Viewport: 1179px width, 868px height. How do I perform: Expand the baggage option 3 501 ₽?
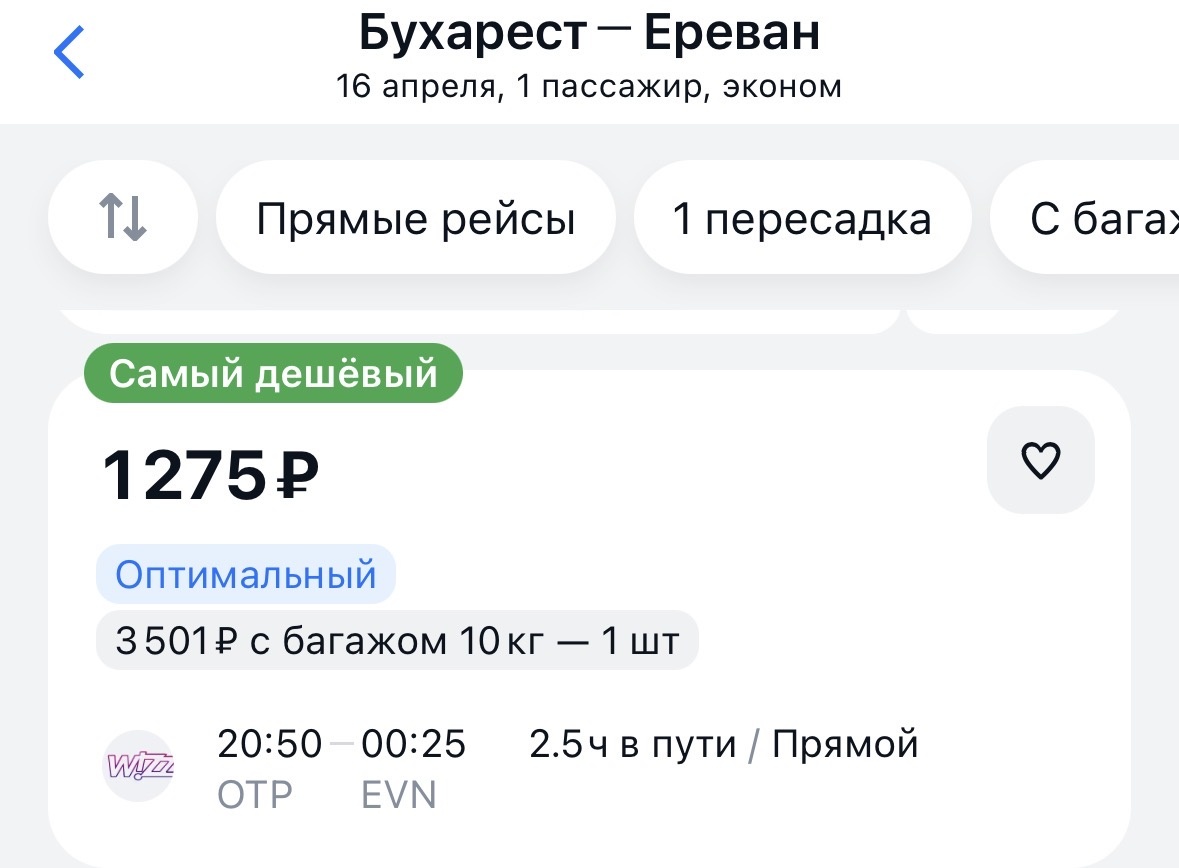[396, 640]
